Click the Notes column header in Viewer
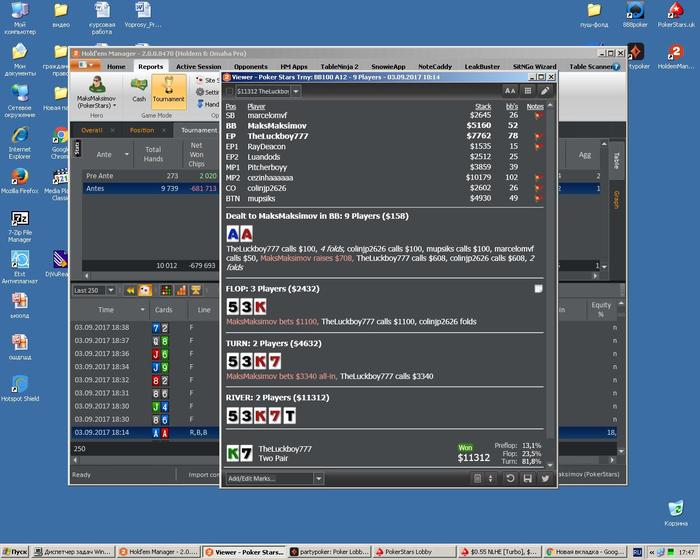The image size is (700, 560). (535, 106)
